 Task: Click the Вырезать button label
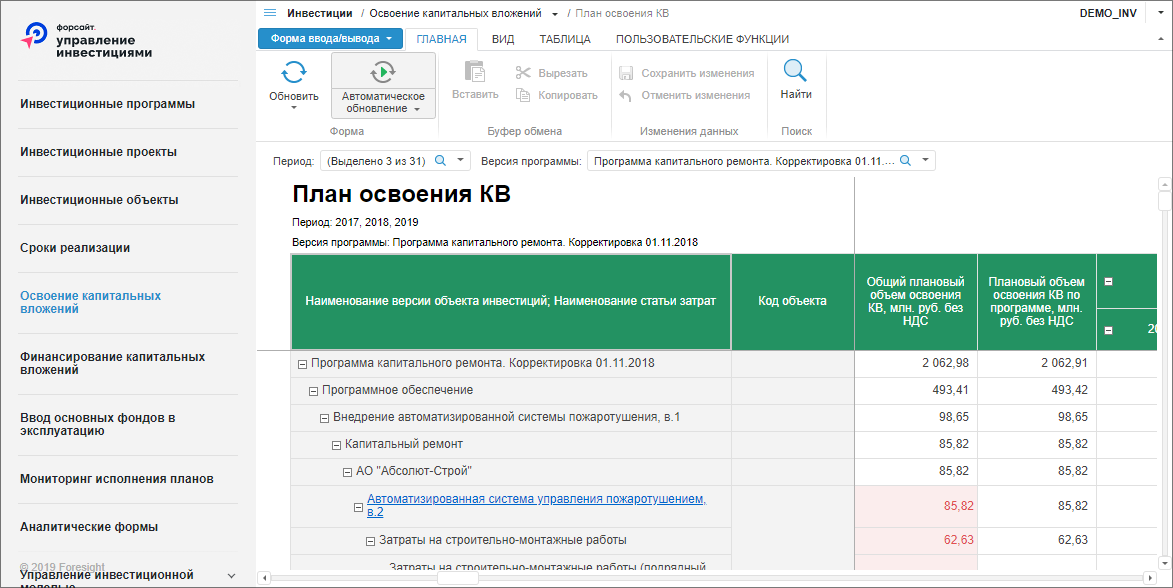(x=563, y=73)
